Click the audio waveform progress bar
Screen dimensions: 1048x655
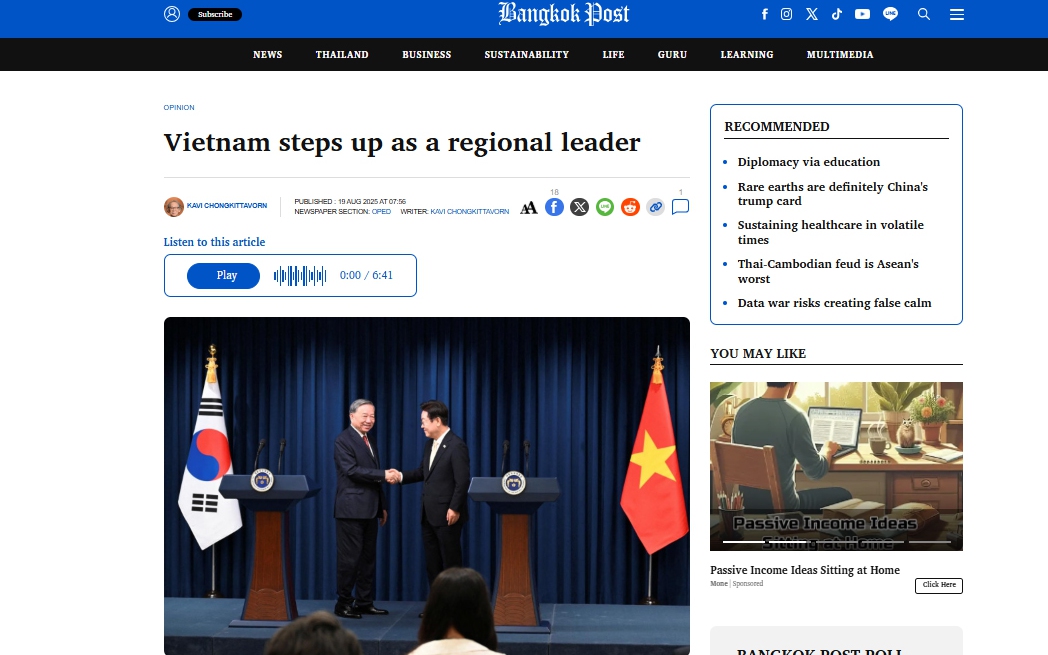click(x=300, y=275)
